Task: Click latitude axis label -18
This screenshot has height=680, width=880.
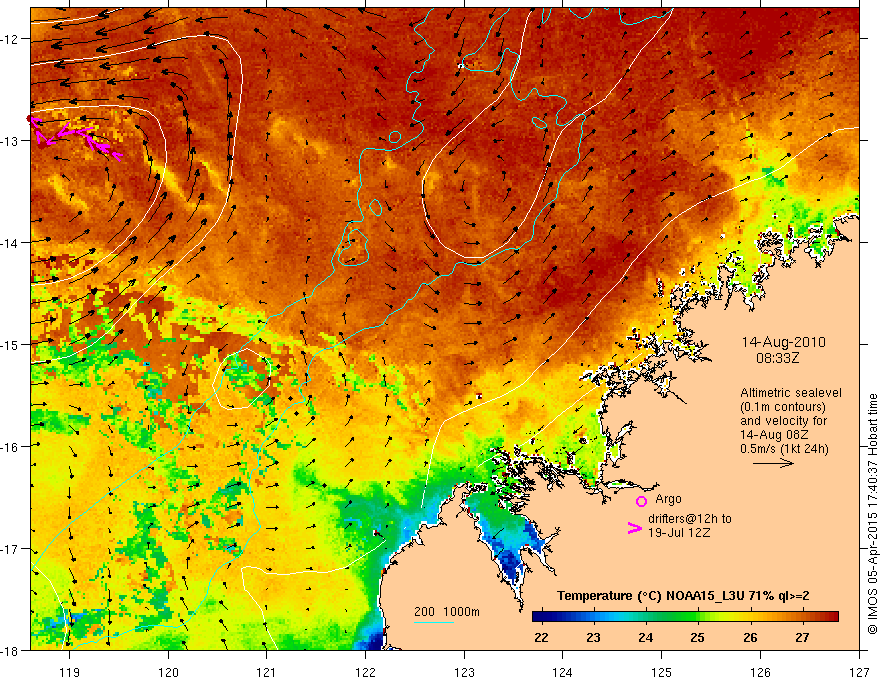Action: pyautogui.click(x=10, y=650)
